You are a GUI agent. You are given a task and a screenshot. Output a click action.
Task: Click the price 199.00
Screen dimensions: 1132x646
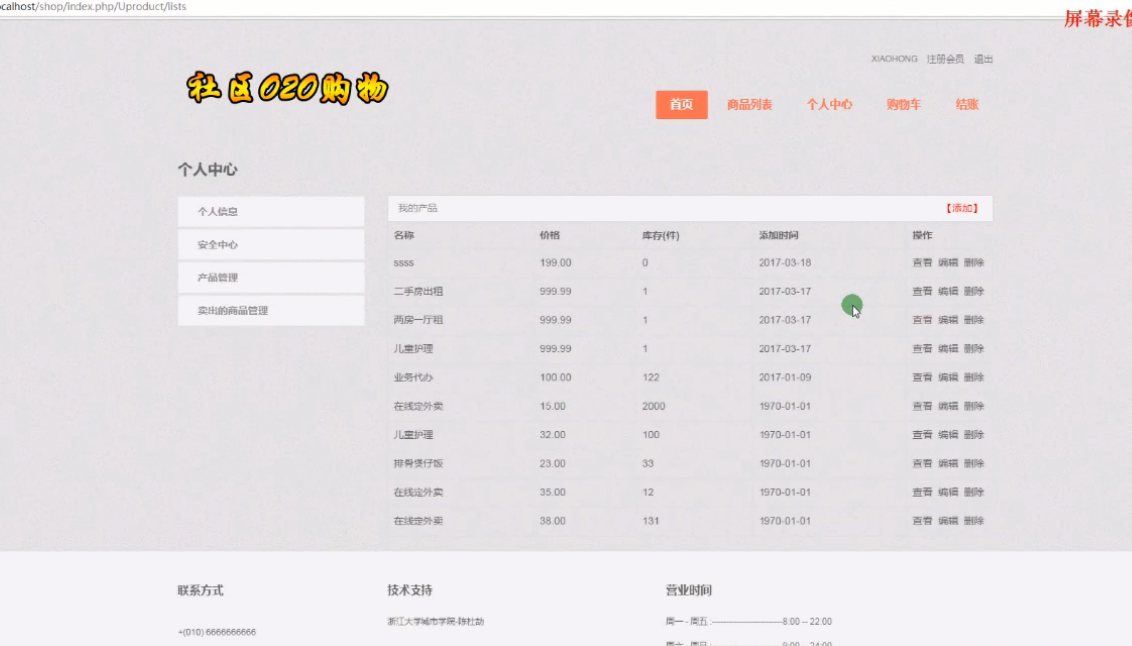pyautogui.click(x=555, y=263)
